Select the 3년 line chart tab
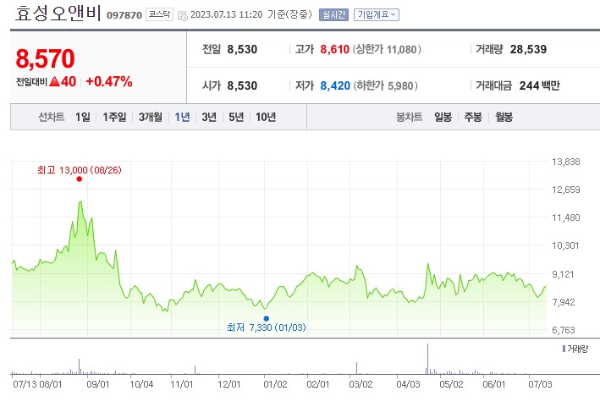Screen dimensions: 600x402 coord(209,117)
